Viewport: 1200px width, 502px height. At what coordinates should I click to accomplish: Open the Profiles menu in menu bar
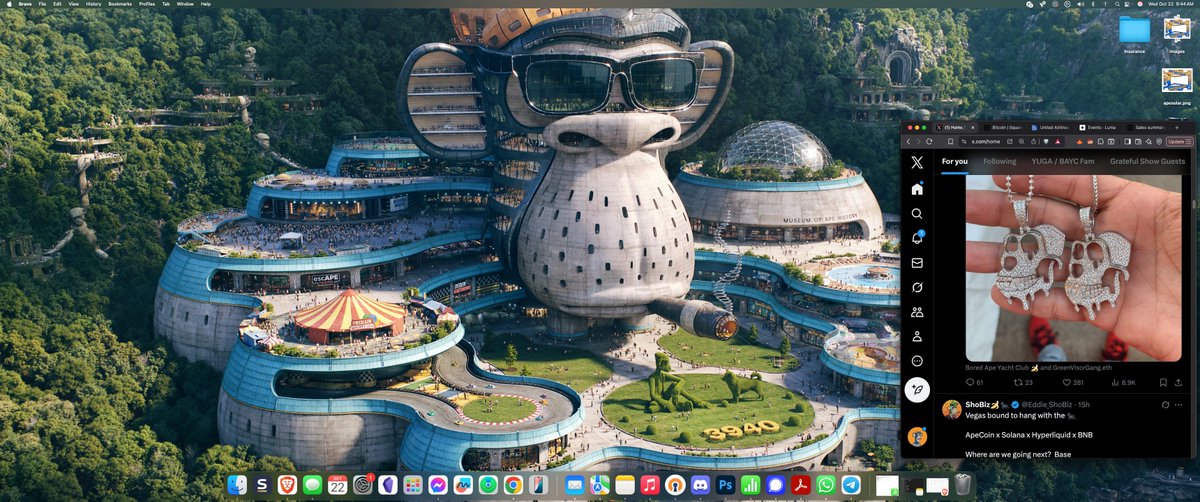[147, 4]
